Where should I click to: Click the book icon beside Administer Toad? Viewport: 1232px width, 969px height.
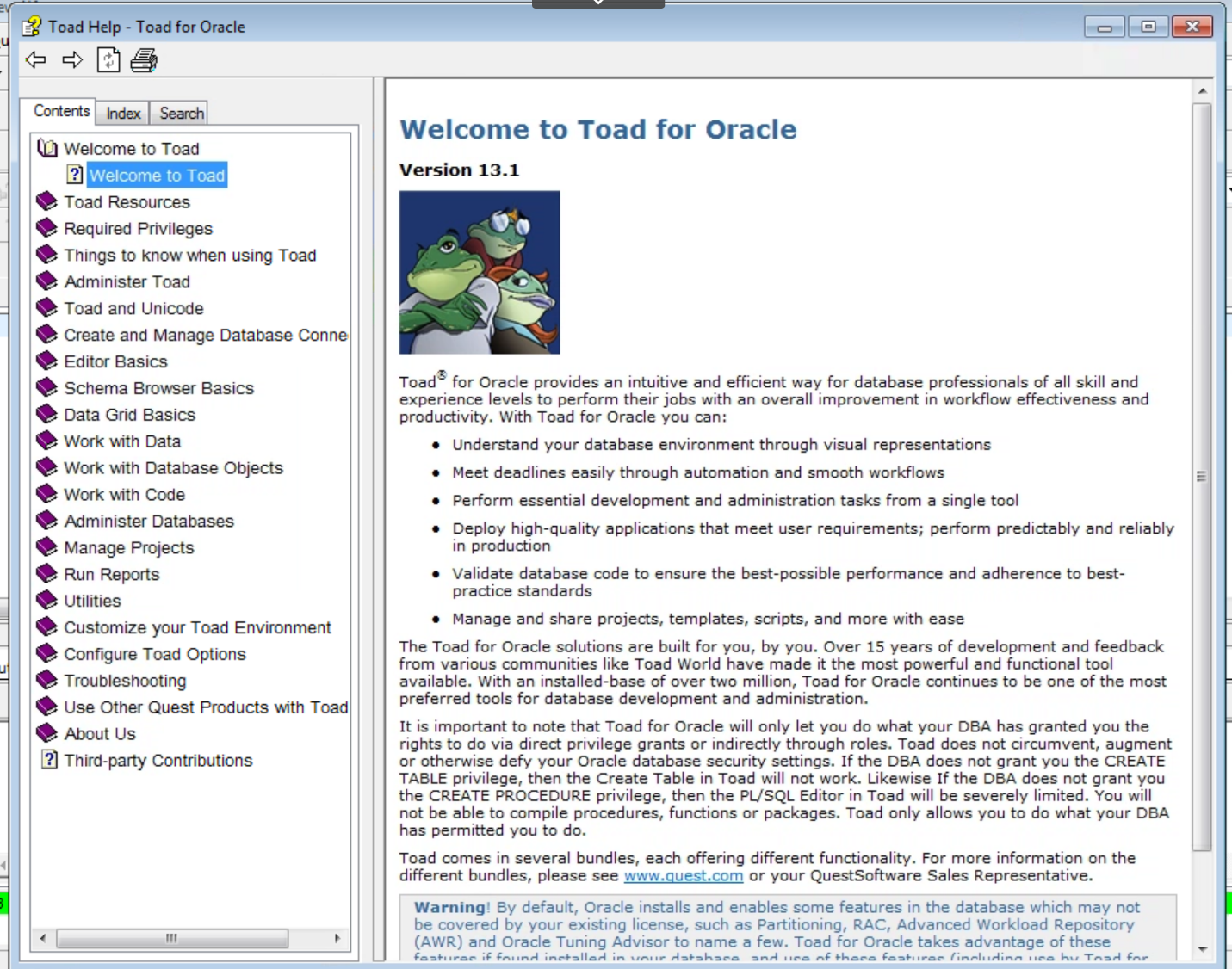pos(46,281)
